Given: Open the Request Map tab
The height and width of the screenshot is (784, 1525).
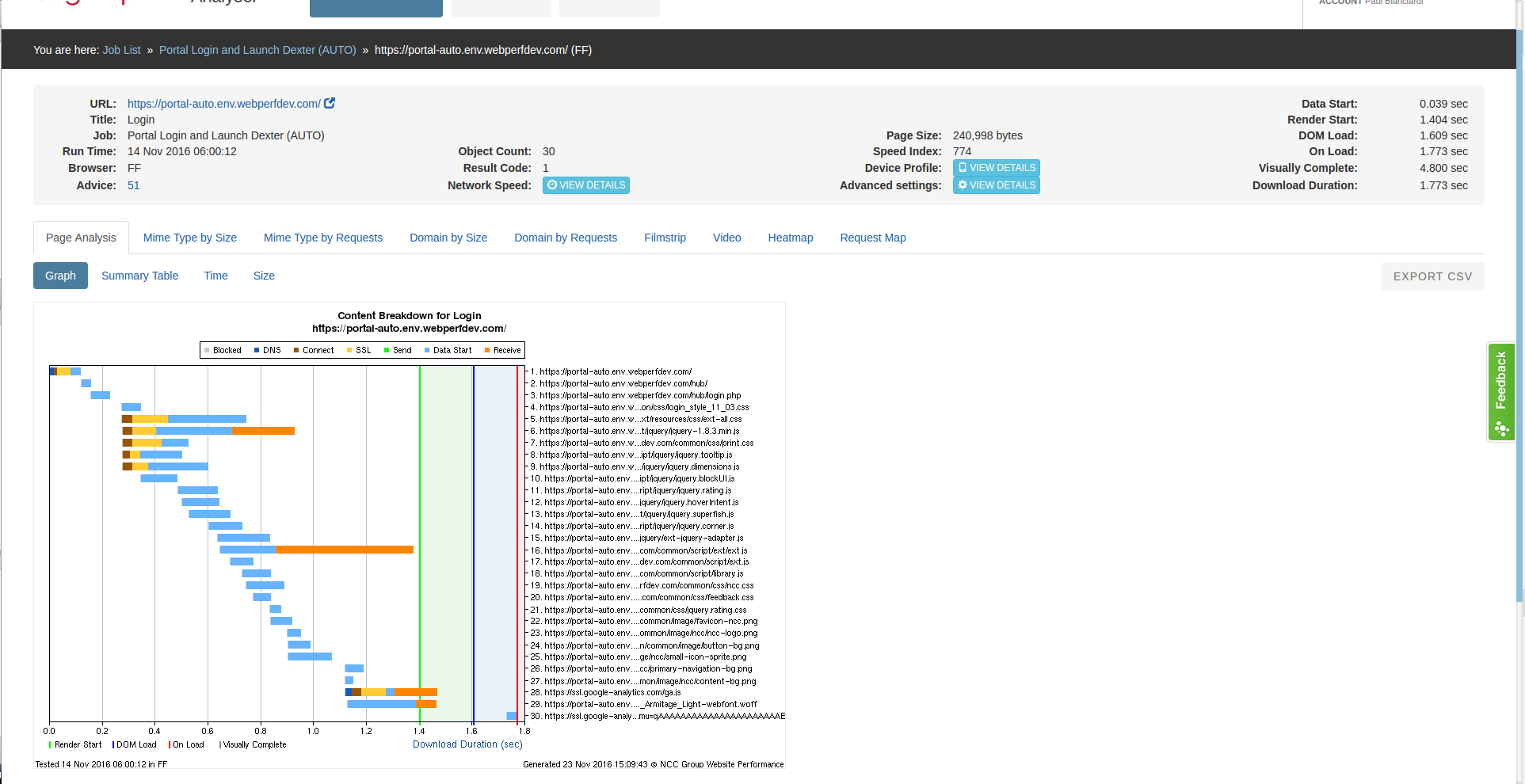Looking at the screenshot, I should tap(873, 238).
